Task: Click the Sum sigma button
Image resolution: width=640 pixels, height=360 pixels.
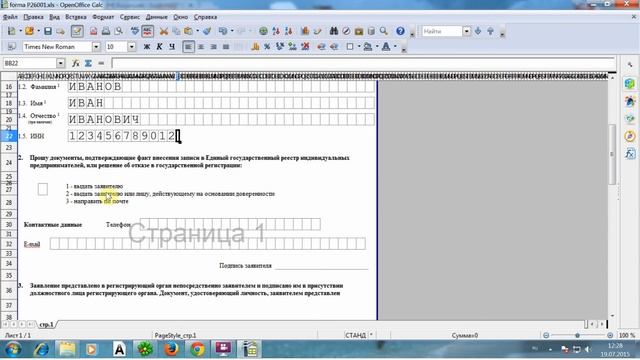Action: pyautogui.click(x=88, y=63)
